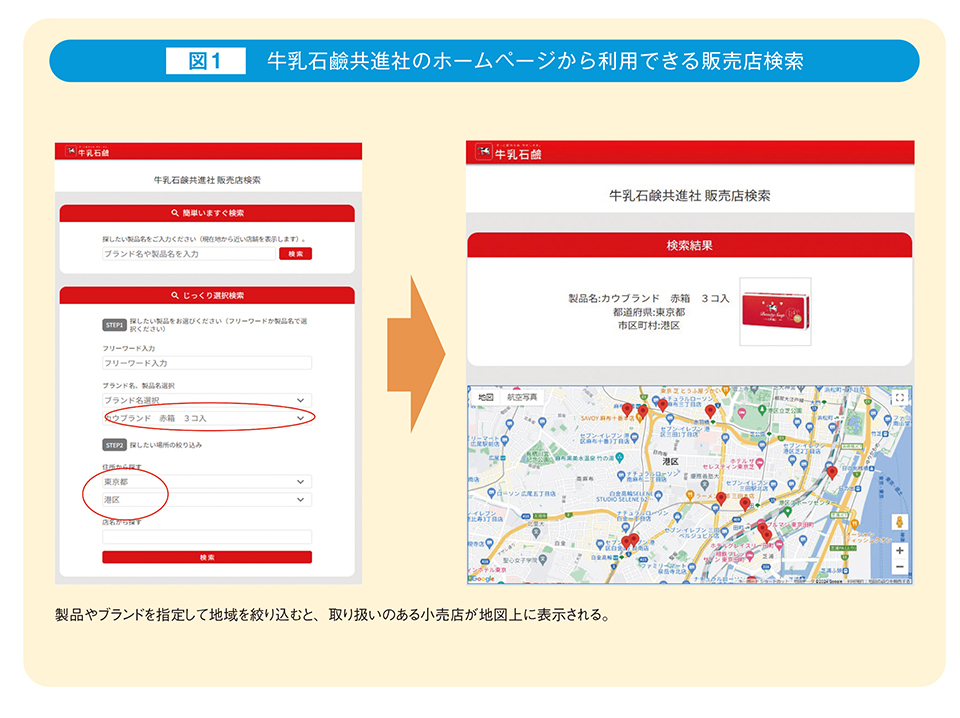The height and width of the screenshot is (718, 960).
Task: Open the 東京都 prefecture dropdown
Action: click(207, 482)
